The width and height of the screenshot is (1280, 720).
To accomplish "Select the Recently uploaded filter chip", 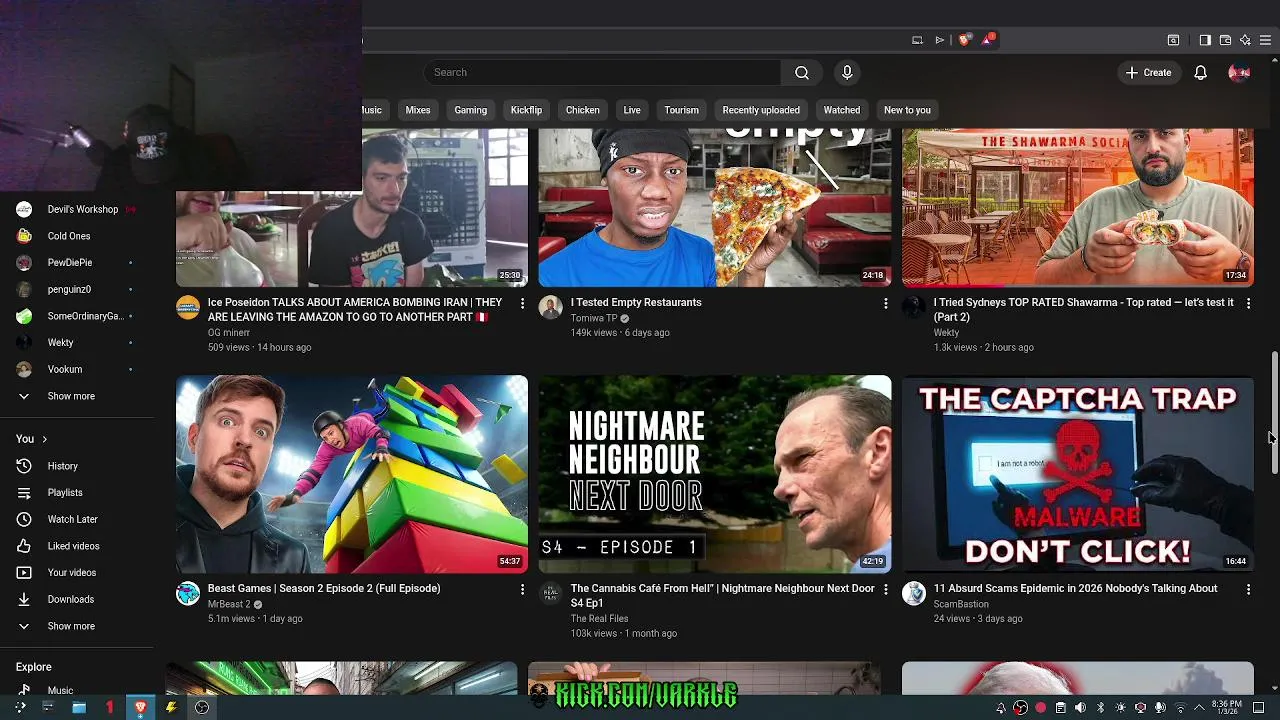I will pyautogui.click(x=761, y=110).
